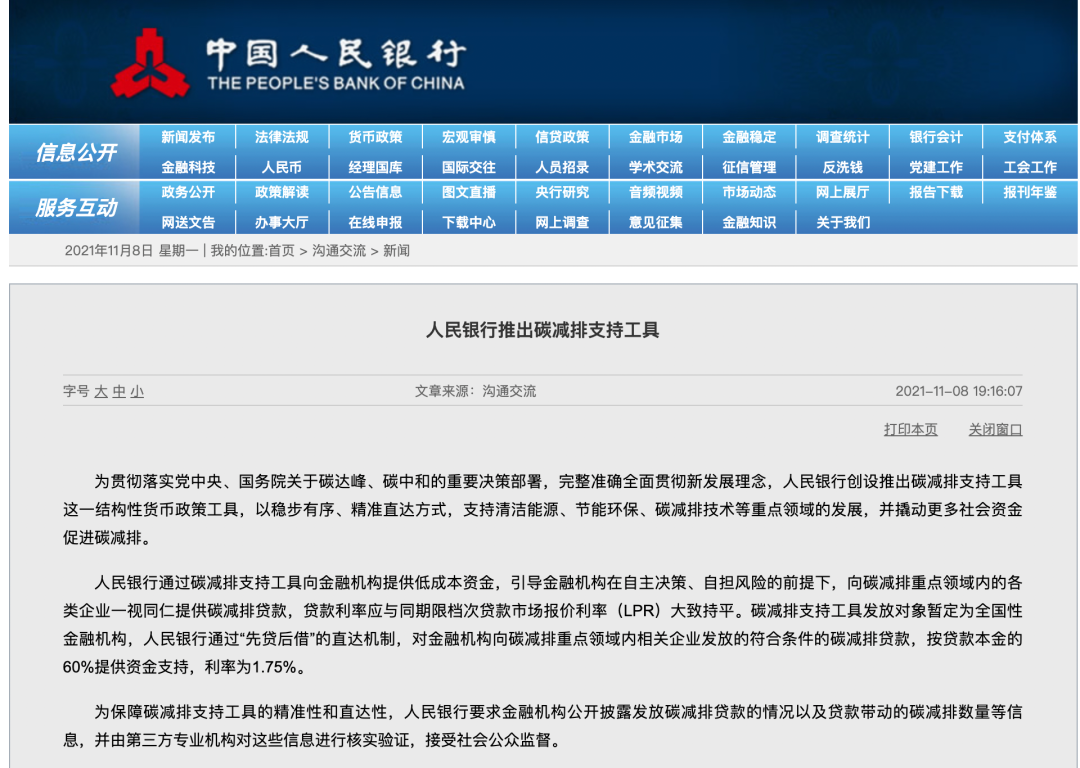The width and height of the screenshot is (1080, 768).
Task: Open 金融科技 navigation item
Action: (x=188, y=167)
